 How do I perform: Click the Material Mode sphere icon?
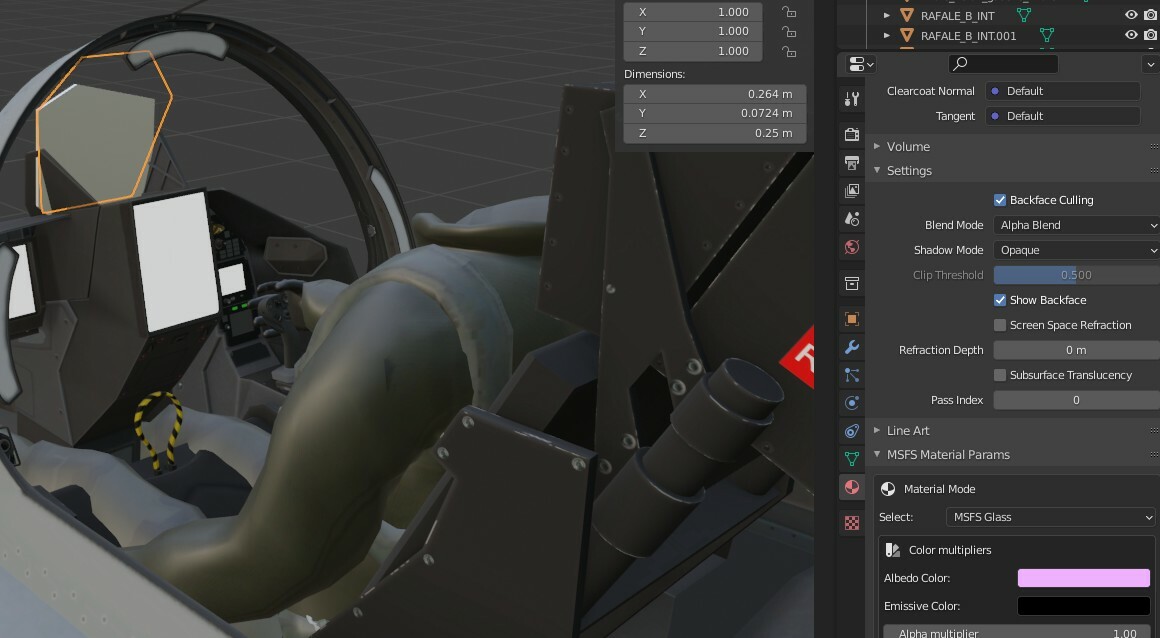[888, 489]
